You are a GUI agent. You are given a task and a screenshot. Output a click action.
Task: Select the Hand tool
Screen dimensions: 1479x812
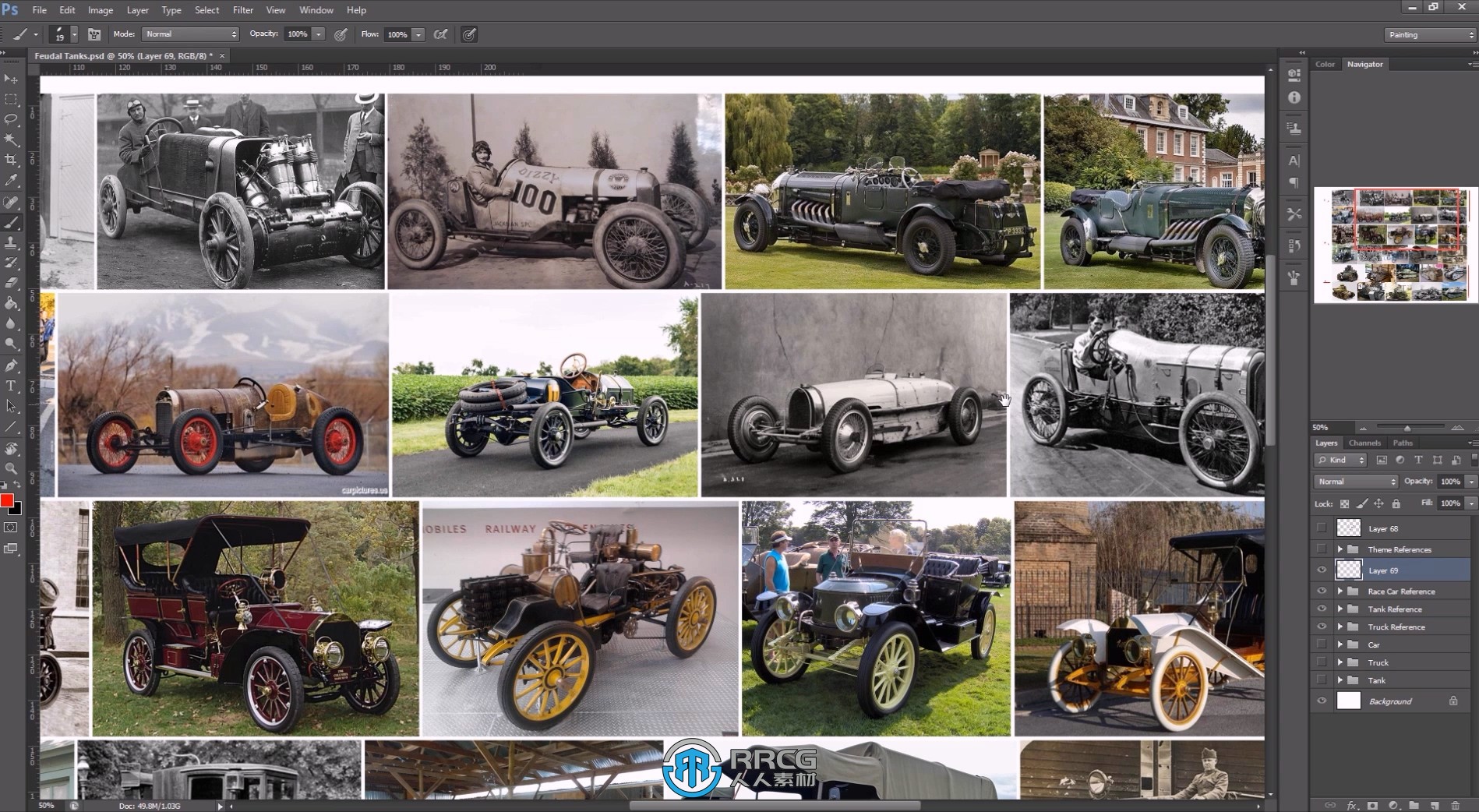[x=11, y=448]
